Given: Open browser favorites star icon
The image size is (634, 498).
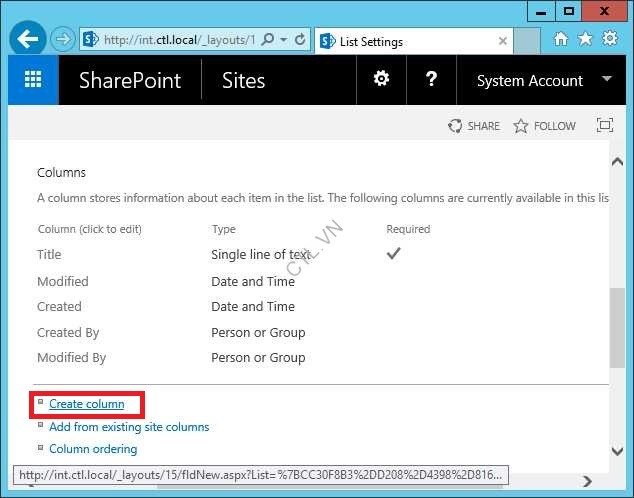Looking at the screenshot, I should [x=585, y=40].
